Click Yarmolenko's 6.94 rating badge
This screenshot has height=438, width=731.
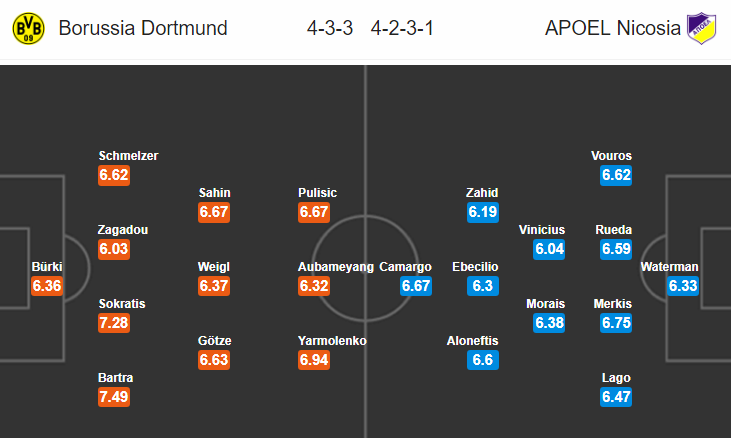[314, 360]
